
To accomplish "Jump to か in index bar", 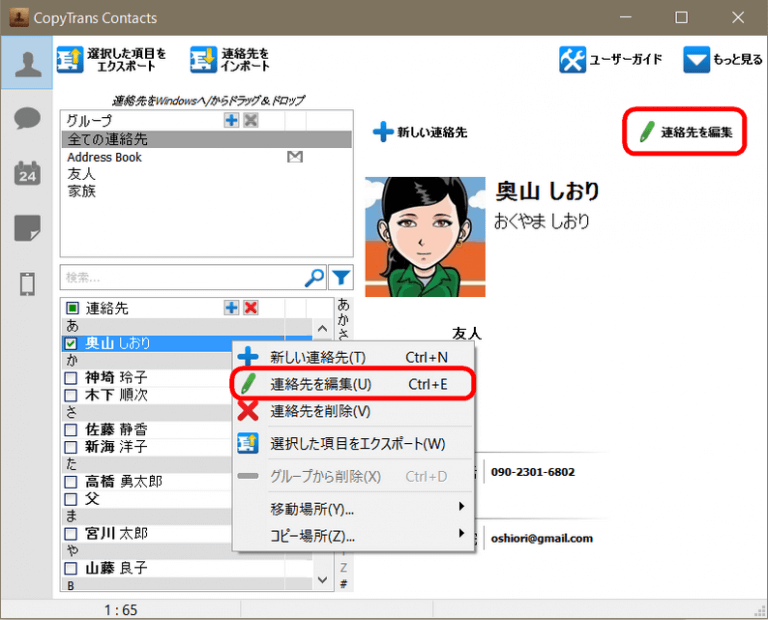I will pos(343,319).
